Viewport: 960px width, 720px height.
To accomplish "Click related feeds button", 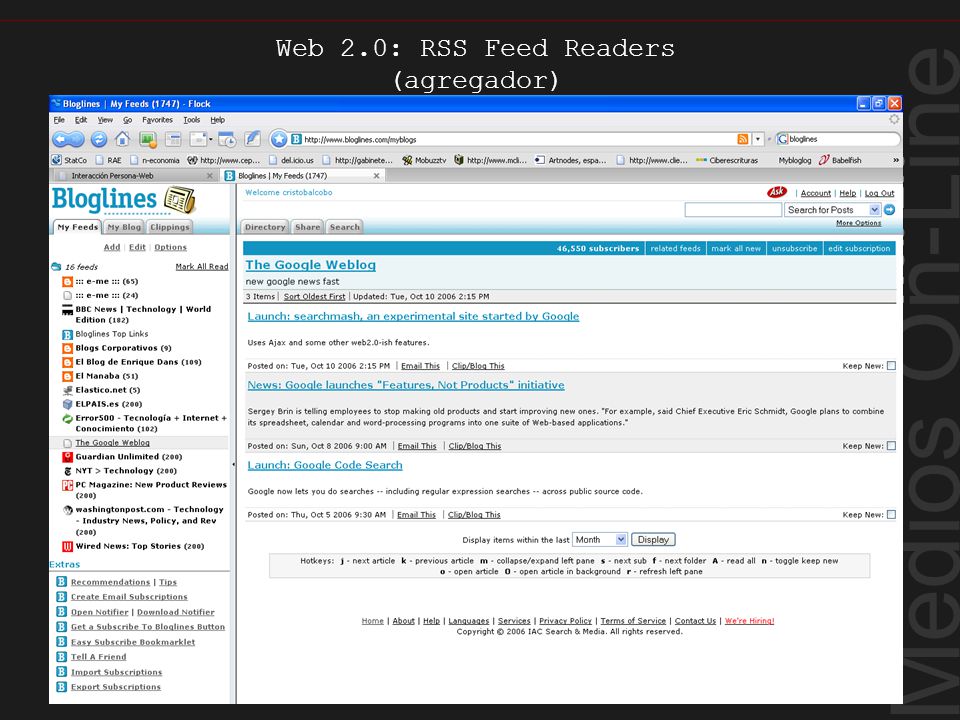I will 675,249.
